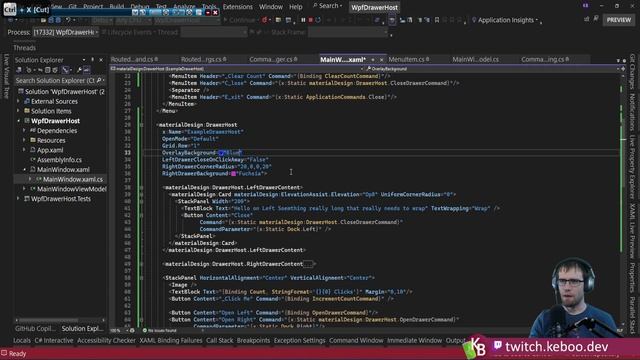
Task: Open the Window menu
Action: pyautogui.click(x=271, y=7)
